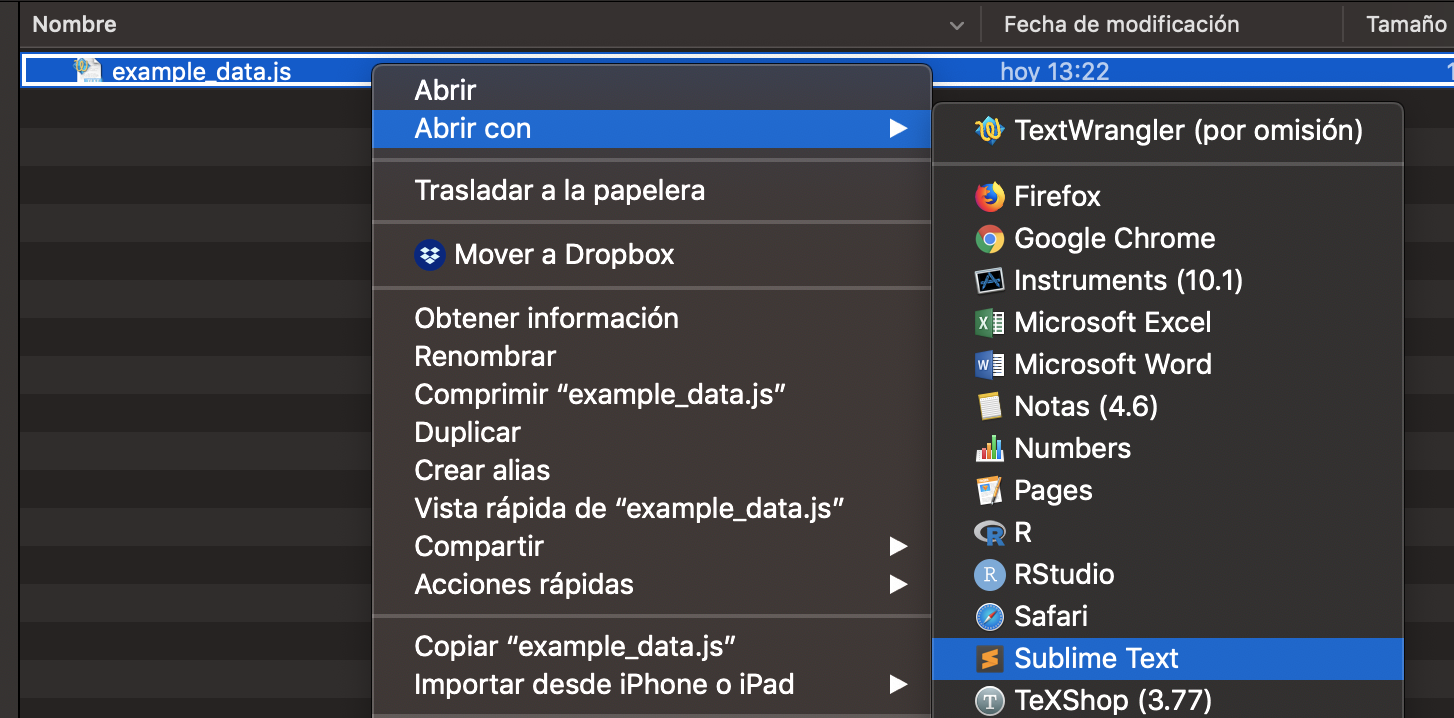The height and width of the screenshot is (718, 1454).
Task: Click the TeXShop icon
Action: (x=989, y=701)
